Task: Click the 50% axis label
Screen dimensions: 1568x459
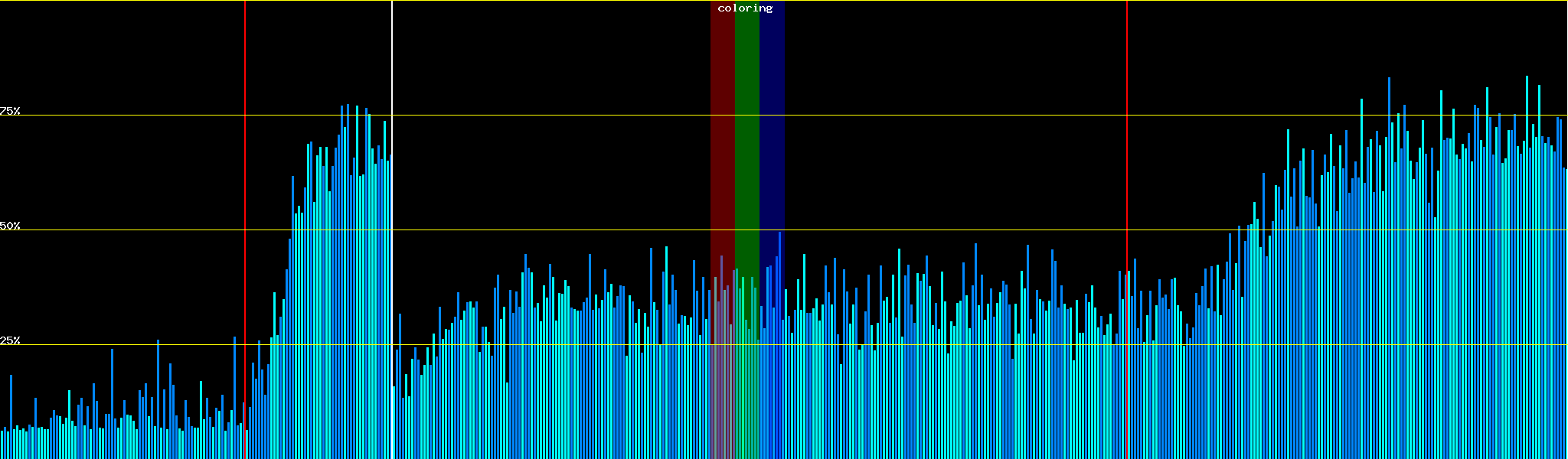Action: coord(10,226)
